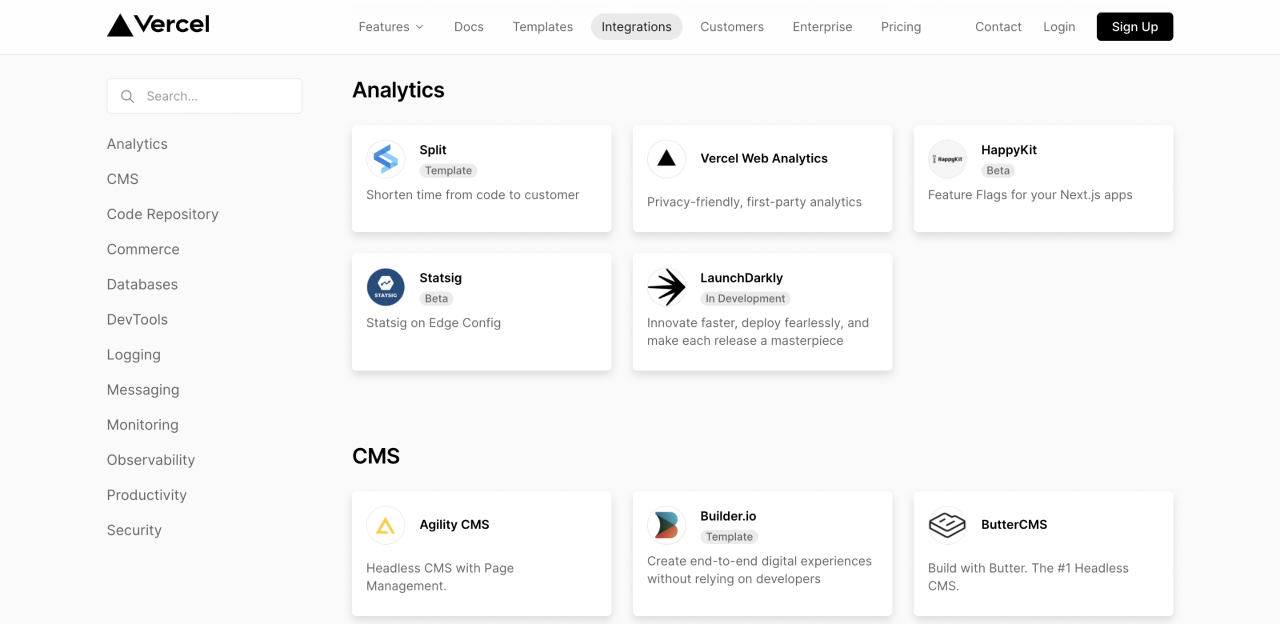Click the Template badge on Builder.io
This screenshot has width=1280, height=624.
pyautogui.click(x=729, y=537)
